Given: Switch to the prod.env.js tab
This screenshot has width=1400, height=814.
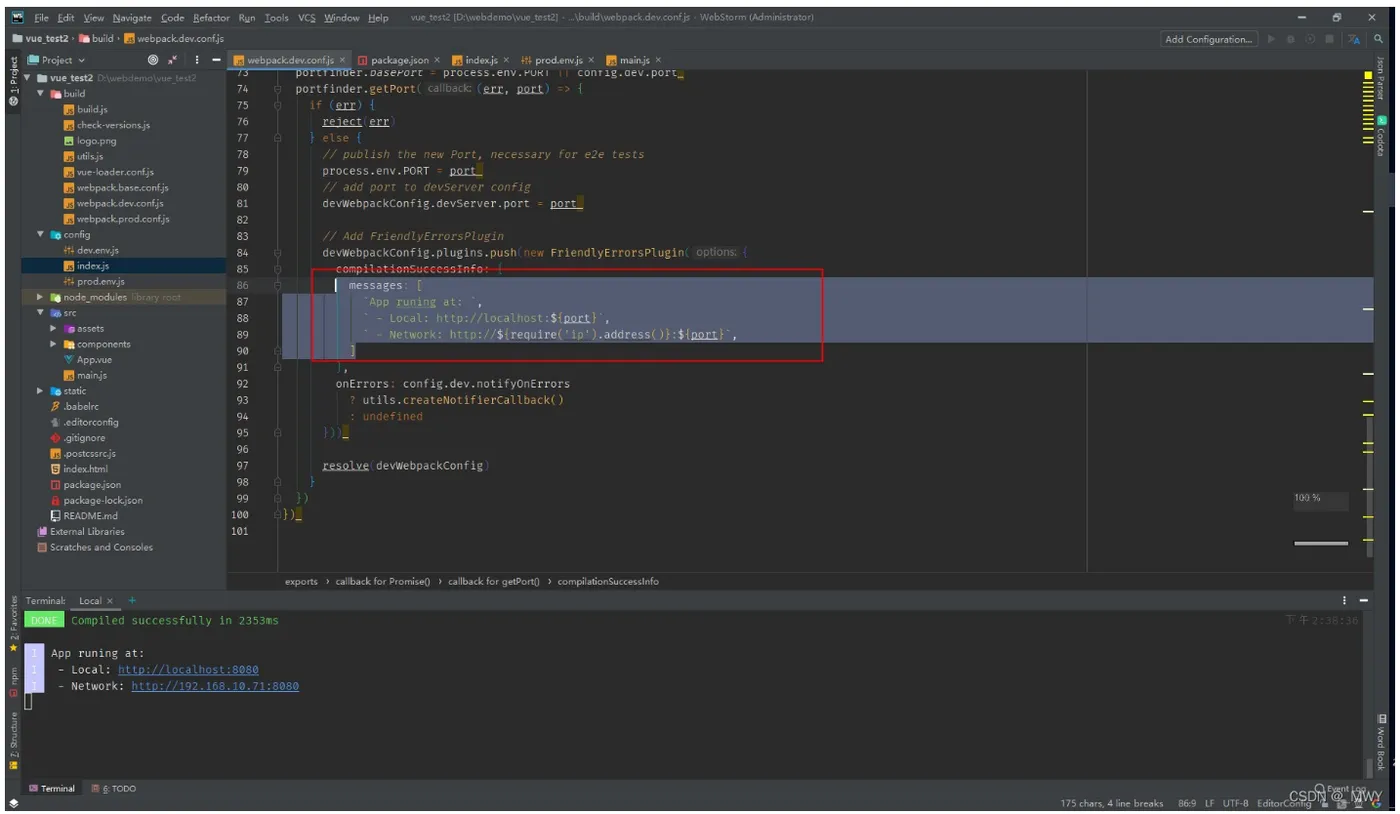Looking at the screenshot, I should point(559,60).
